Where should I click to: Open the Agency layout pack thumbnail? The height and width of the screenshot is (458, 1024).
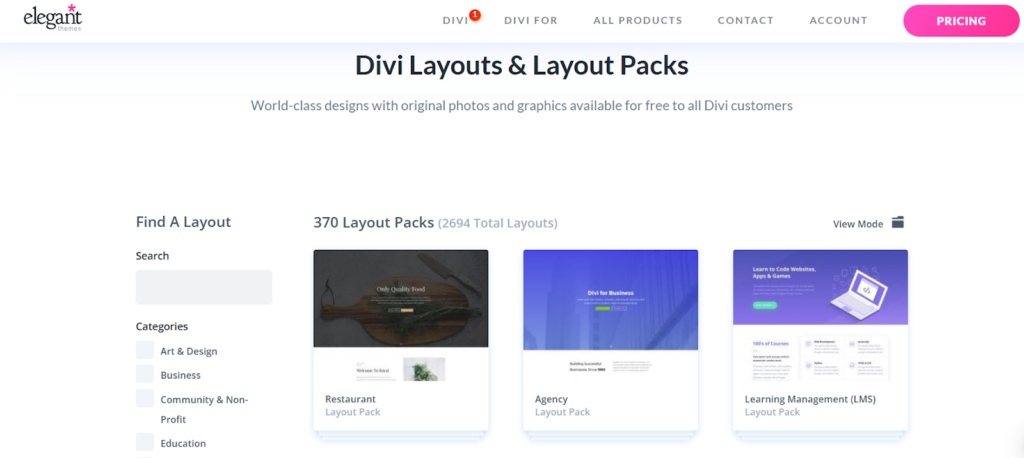610,315
